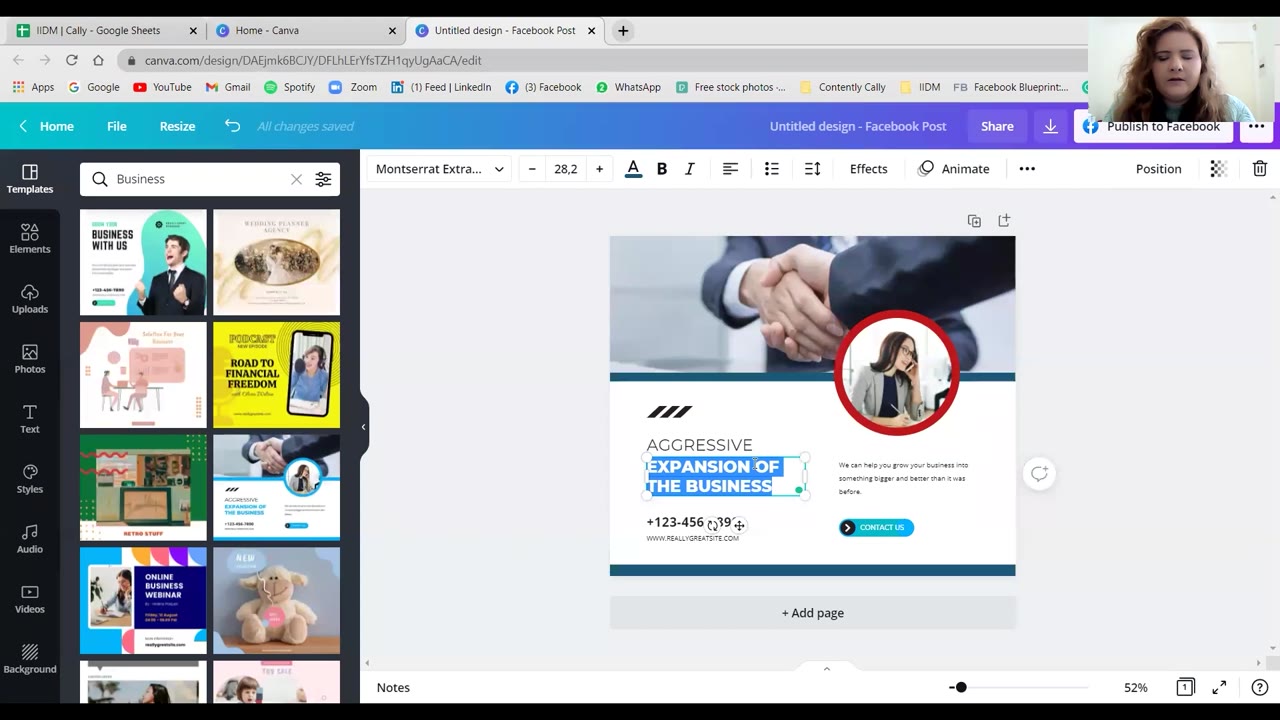Open the toolbar more options ellipsis
This screenshot has width=1280, height=720.
pos(1027,169)
